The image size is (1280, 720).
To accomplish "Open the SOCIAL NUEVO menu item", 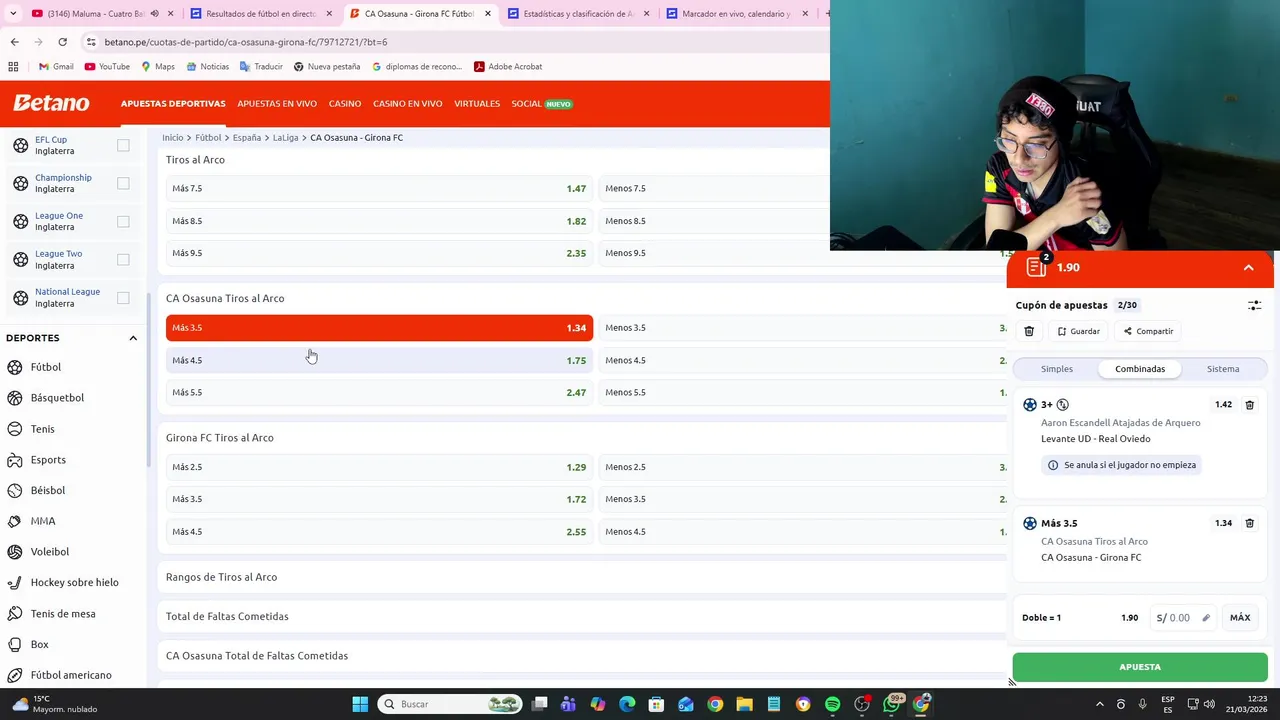I will 542,104.
